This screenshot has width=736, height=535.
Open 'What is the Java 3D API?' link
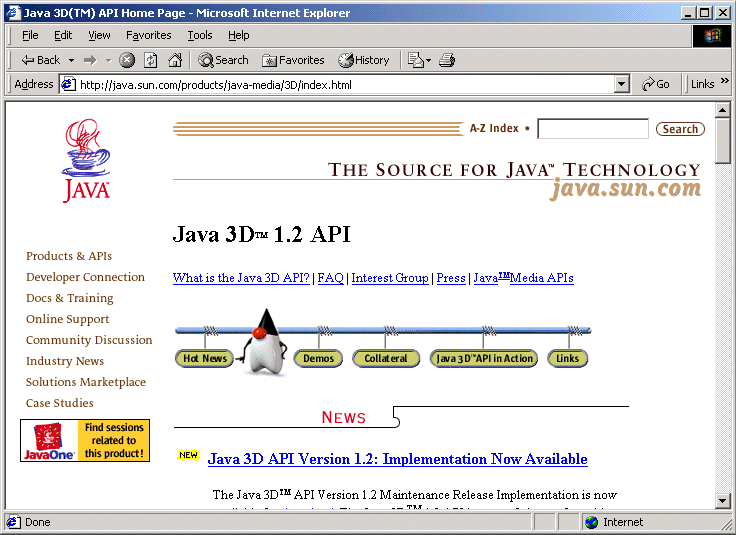click(241, 278)
